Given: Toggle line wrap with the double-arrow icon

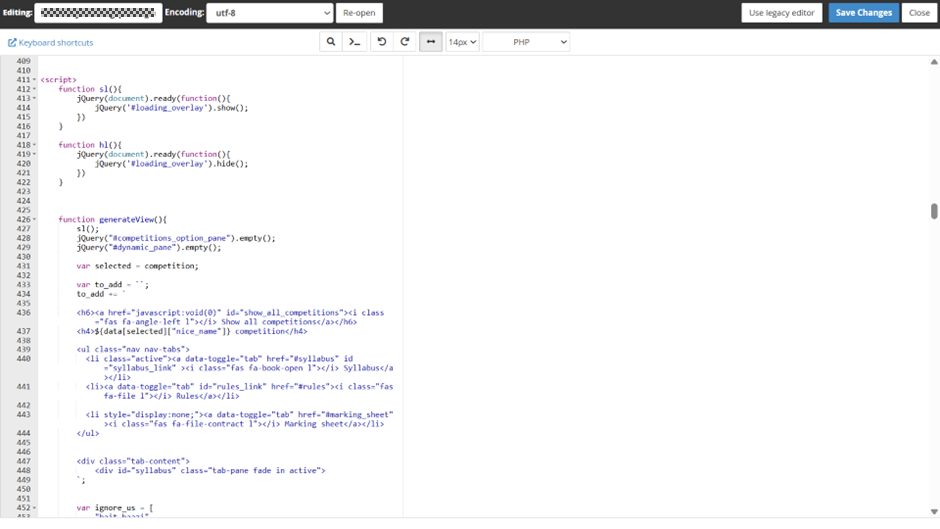Looking at the screenshot, I should pos(431,42).
